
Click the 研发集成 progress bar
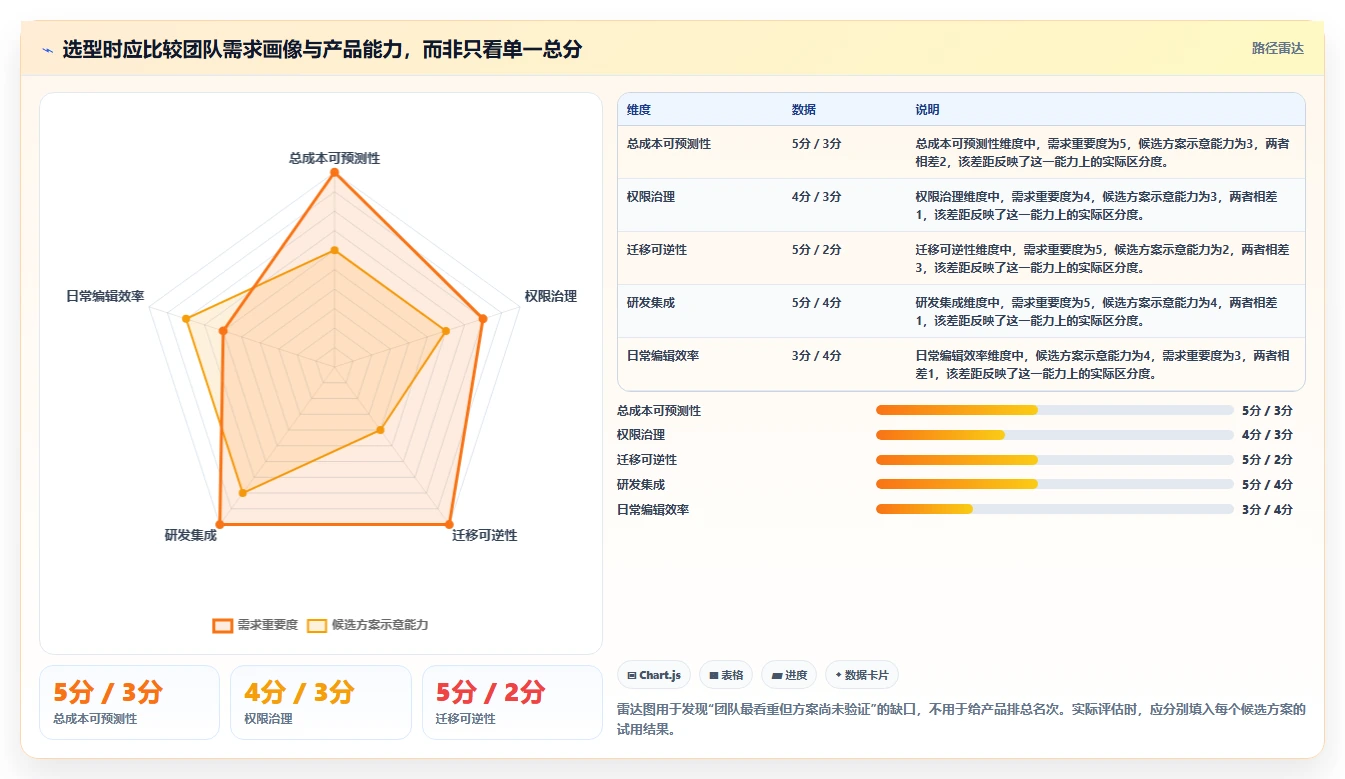point(1054,484)
